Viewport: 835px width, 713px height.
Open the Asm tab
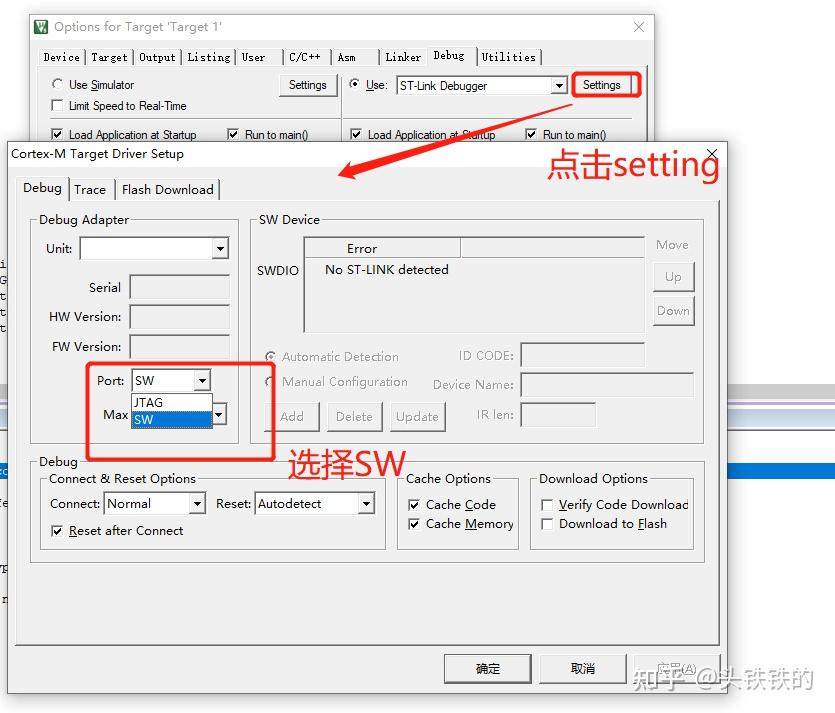pos(347,57)
